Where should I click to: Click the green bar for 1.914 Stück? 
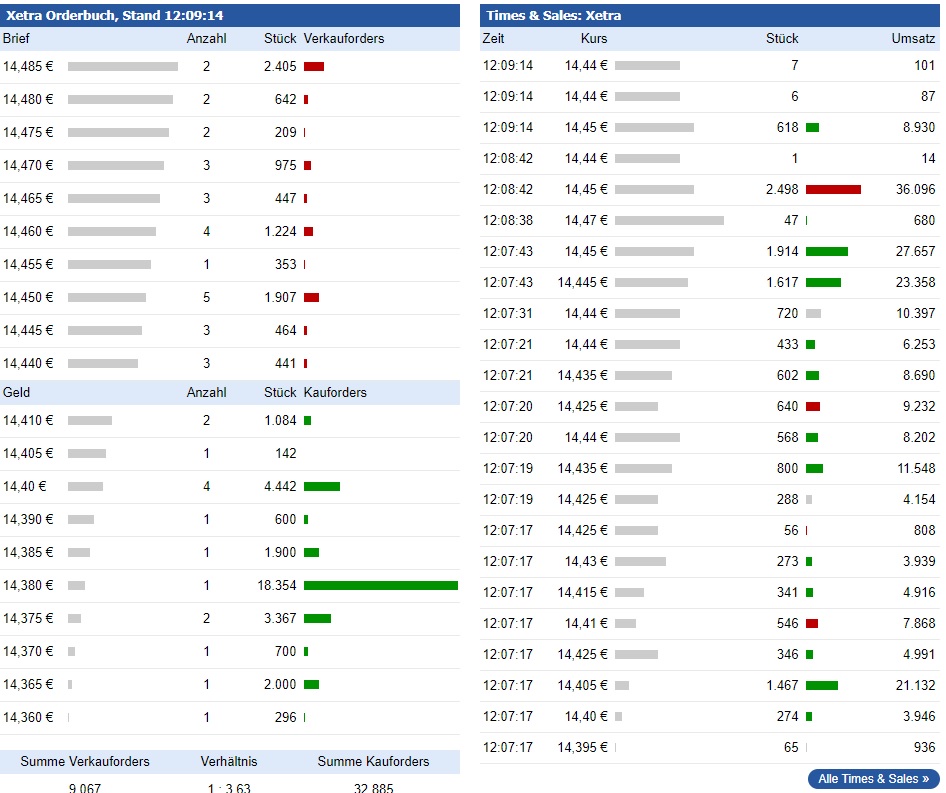[x=827, y=251]
